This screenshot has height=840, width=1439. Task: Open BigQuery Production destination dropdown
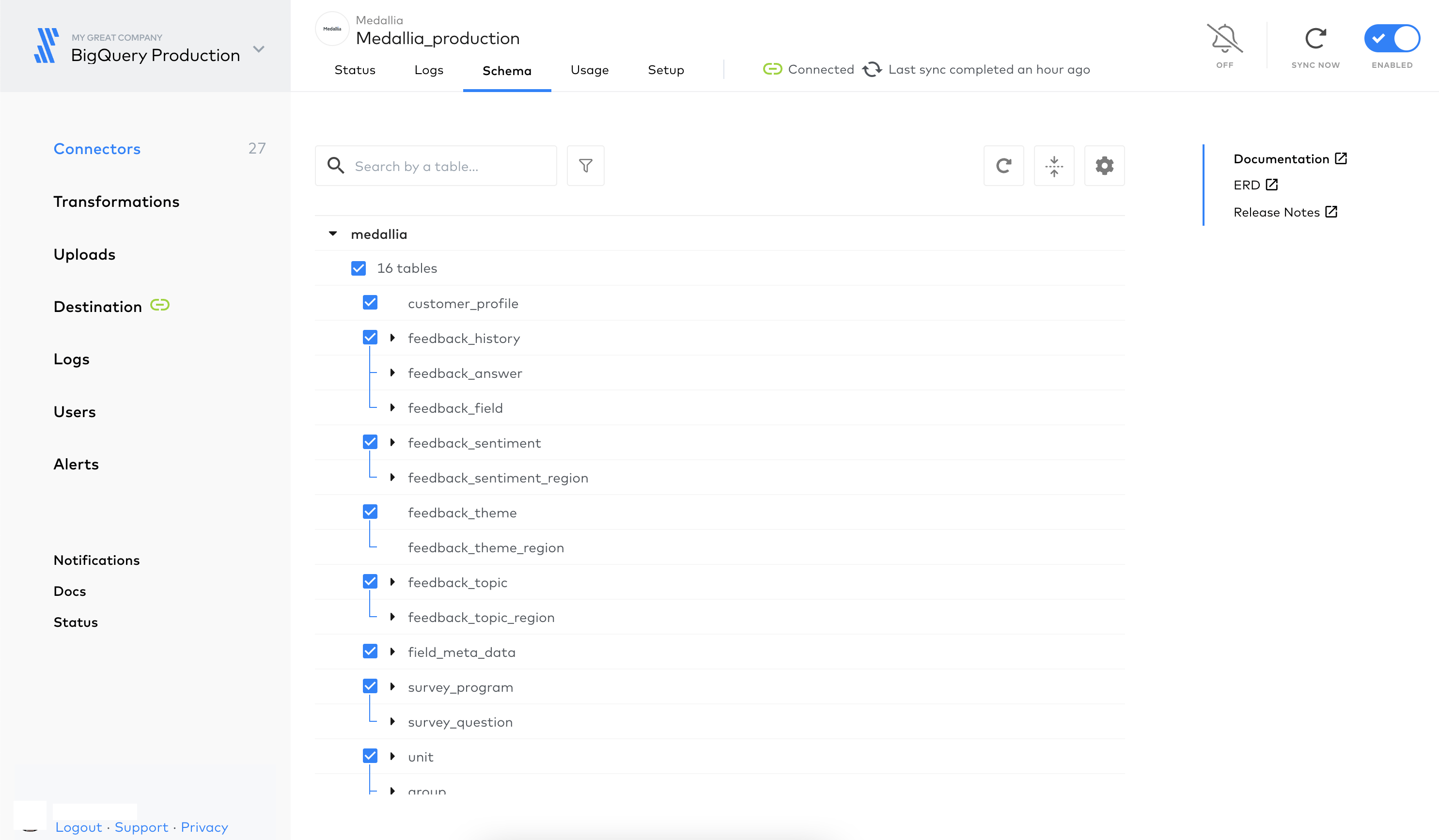click(259, 49)
